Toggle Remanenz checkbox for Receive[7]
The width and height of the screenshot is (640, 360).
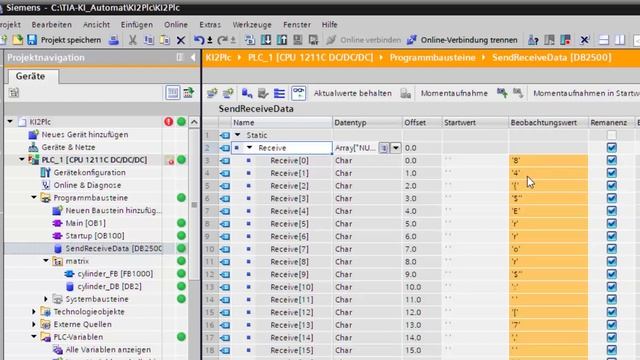pyautogui.click(x=611, y=249)
